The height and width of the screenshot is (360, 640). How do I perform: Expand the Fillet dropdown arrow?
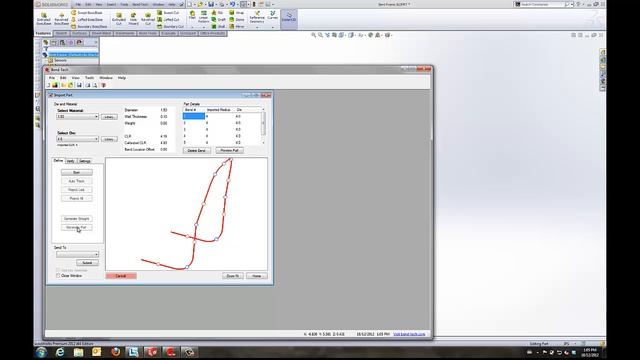click(192, 27)
